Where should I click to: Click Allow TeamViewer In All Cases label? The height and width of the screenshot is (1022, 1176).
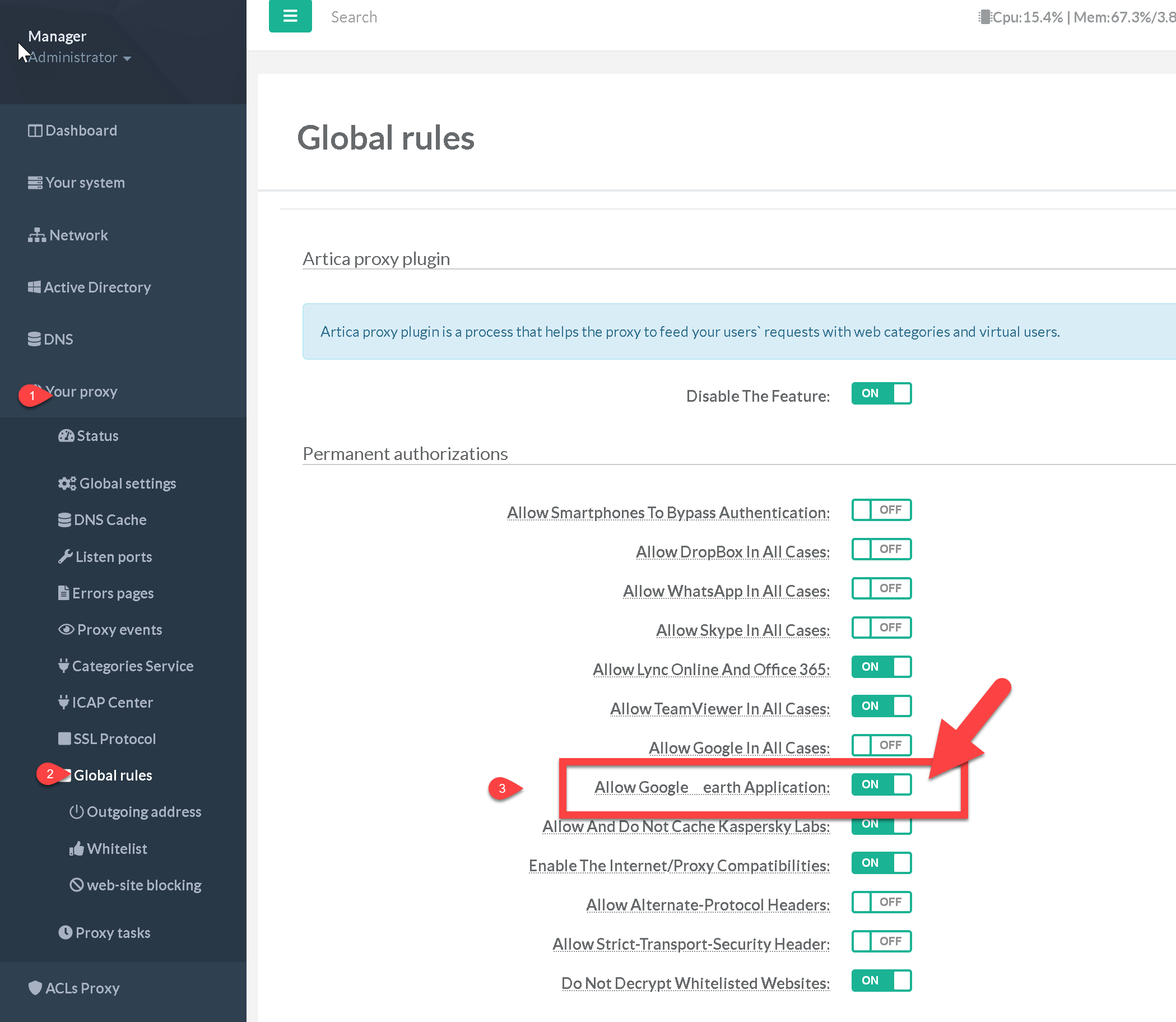click(x=719, y=709)
